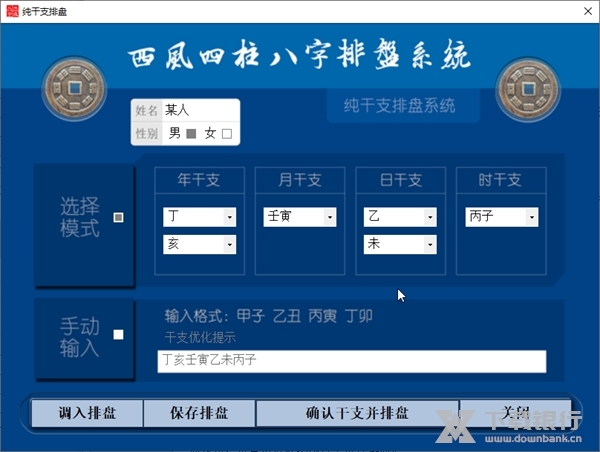
Task: Click the 纯干支排盘系统 label
Action: [x=399, y=106]
